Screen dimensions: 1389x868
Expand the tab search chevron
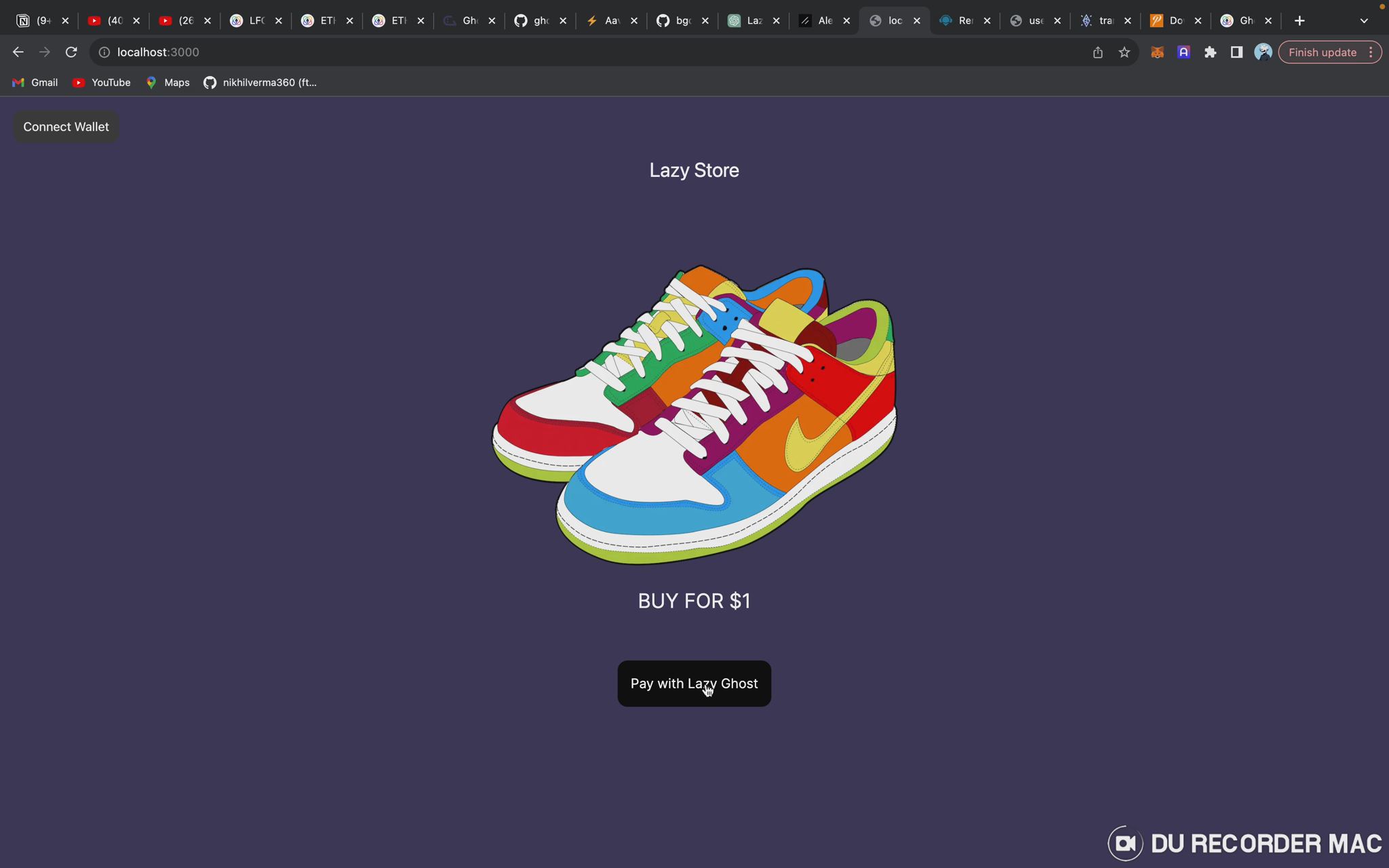coord(1364,21)
